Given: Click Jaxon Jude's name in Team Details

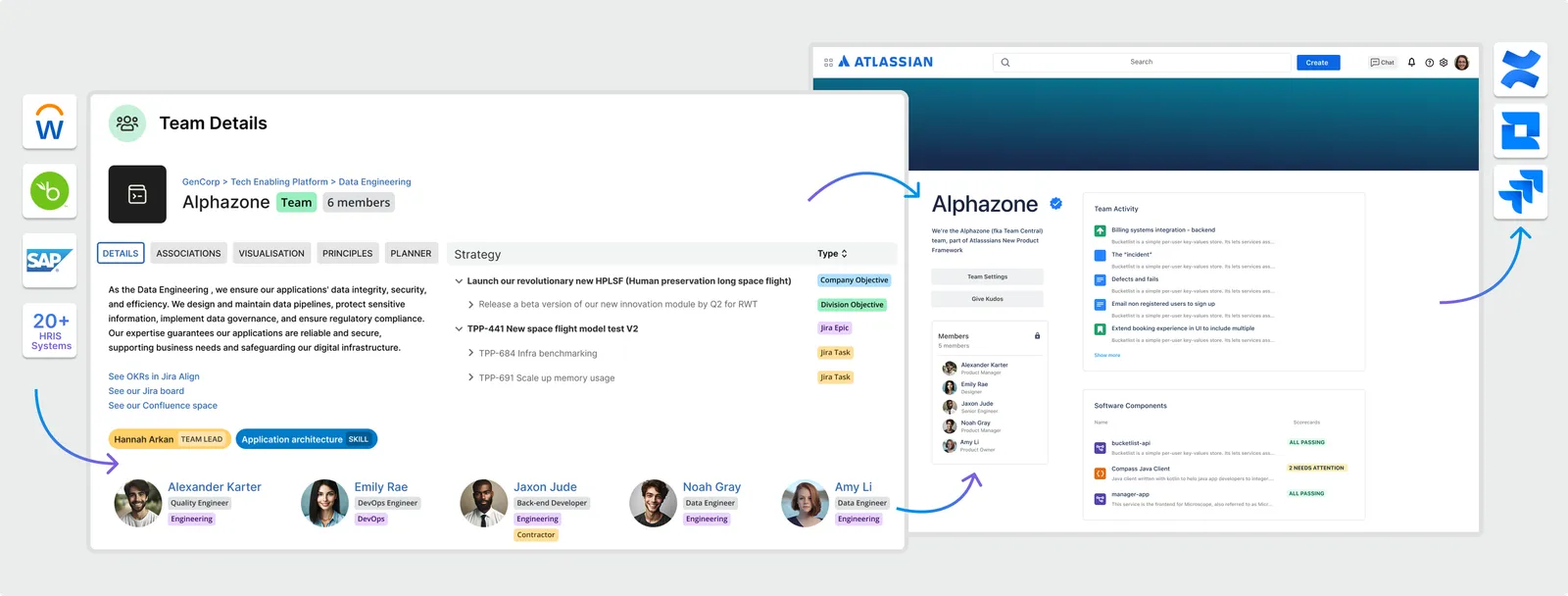Looking at the screenshot, I should pos(545,487).
